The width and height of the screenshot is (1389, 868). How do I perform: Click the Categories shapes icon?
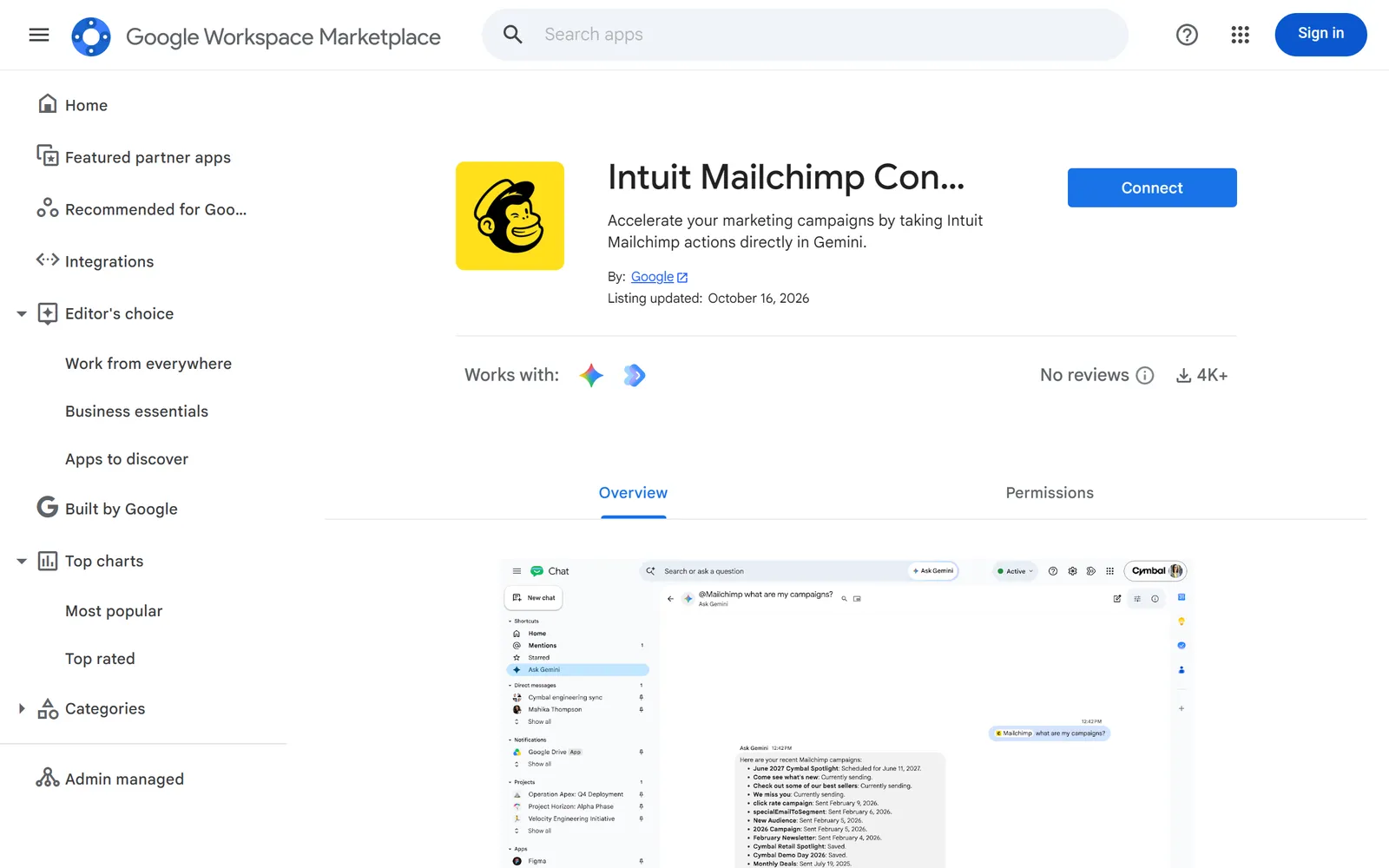click(48, 708)
